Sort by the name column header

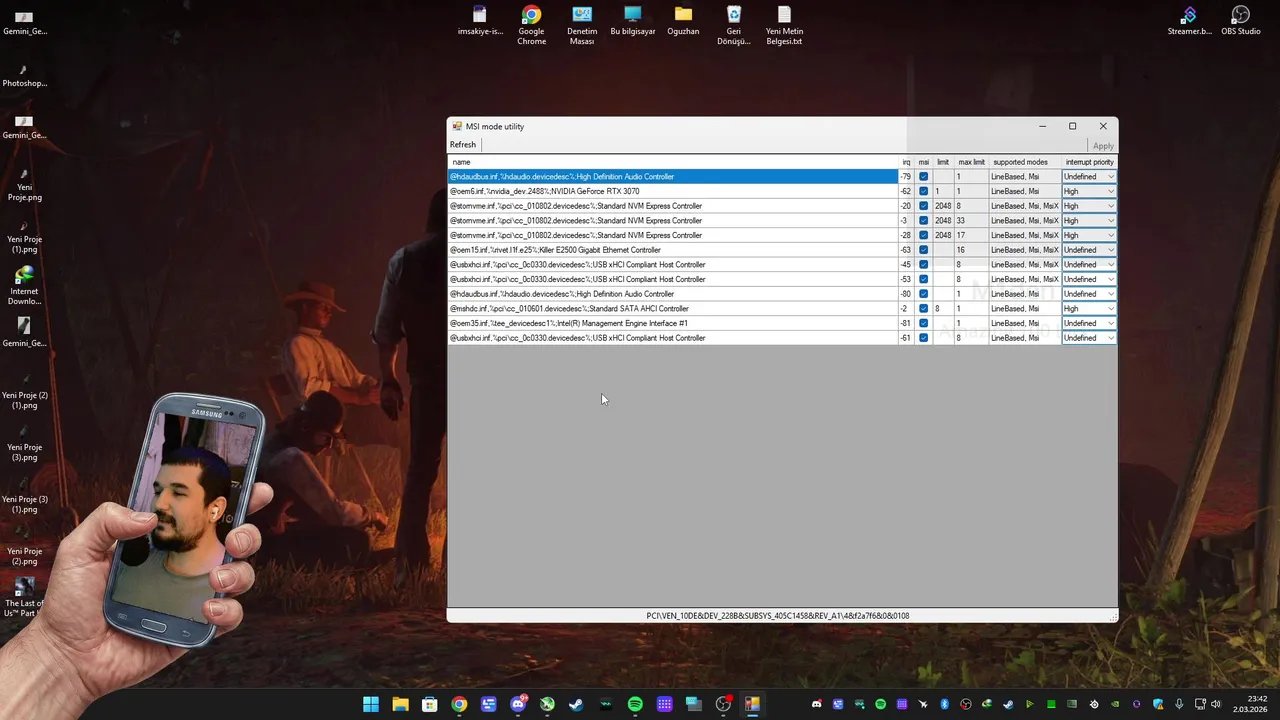pyautogui.click(x=673, y=162)
